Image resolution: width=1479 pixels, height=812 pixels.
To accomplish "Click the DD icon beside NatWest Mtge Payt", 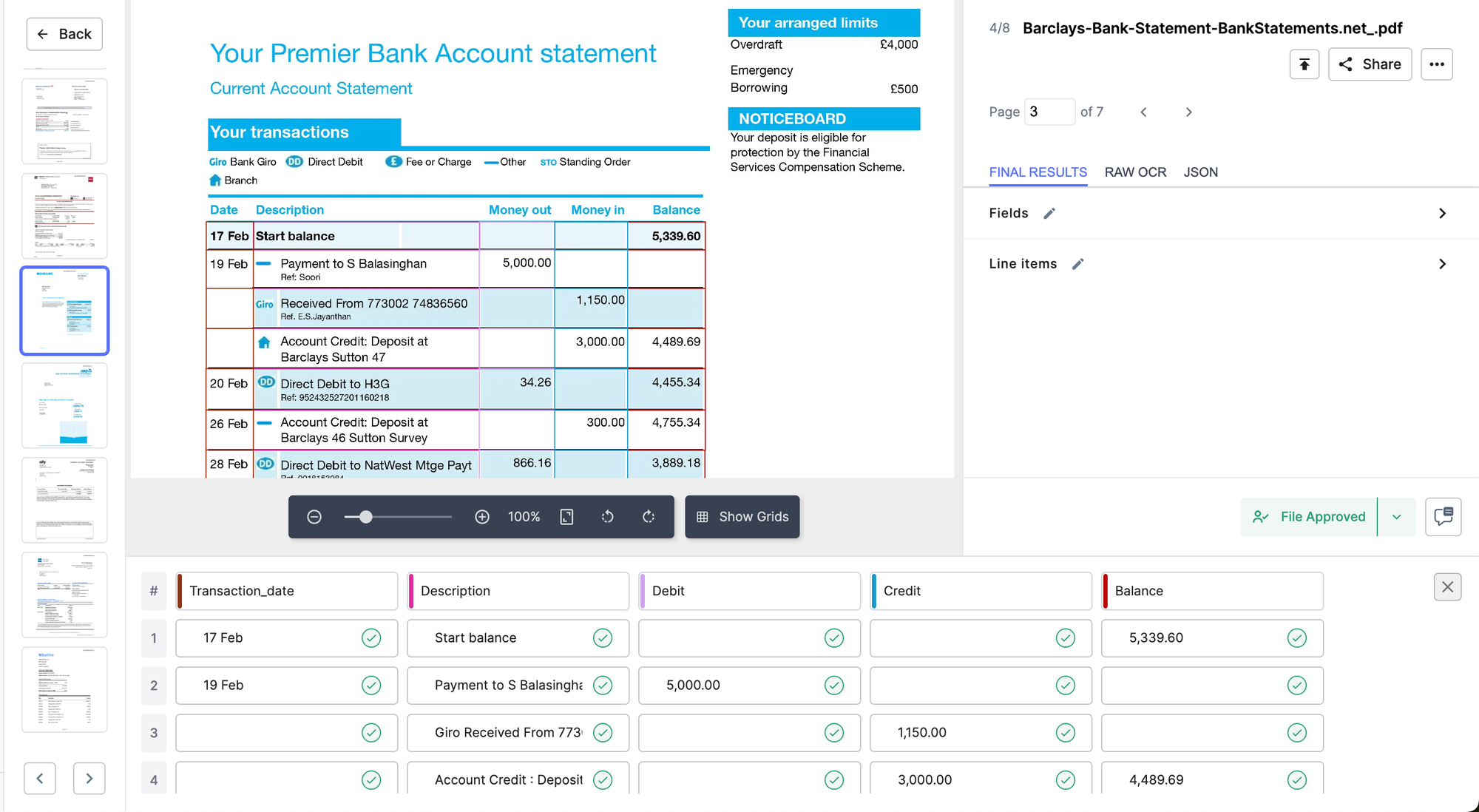I will (265, 464).
